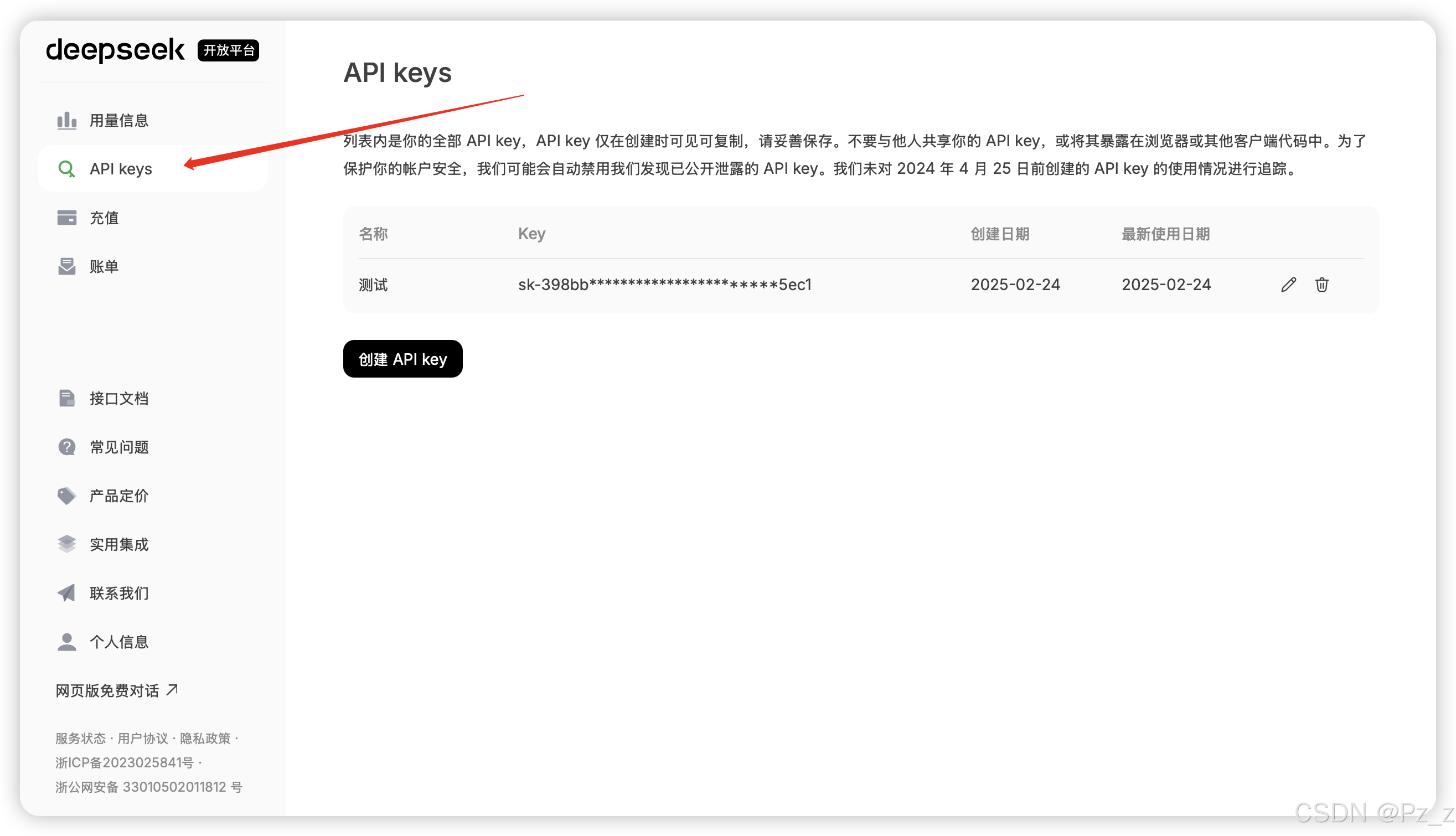Image resolution: width=1456 pixels, height=836 pixels.
Task: Click the envelope icon next to 账单
Action: 66,266
